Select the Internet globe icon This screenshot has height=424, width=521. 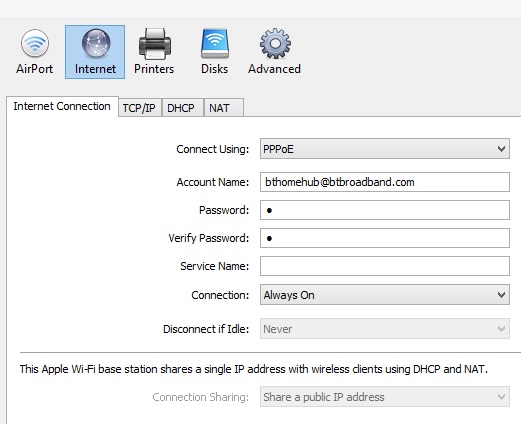tap(95, 52)
